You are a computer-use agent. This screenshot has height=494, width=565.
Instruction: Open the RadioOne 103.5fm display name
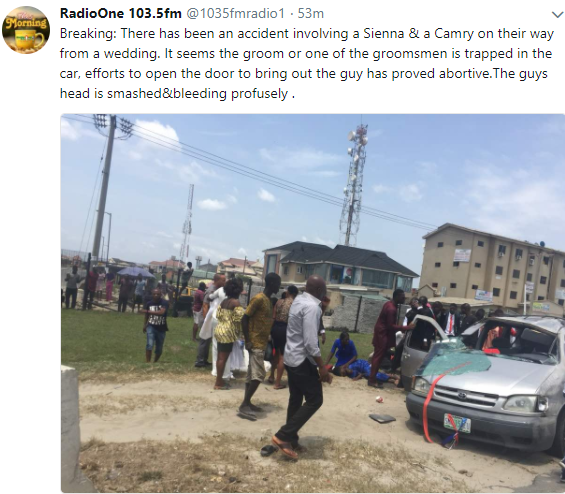click(120, 13)
